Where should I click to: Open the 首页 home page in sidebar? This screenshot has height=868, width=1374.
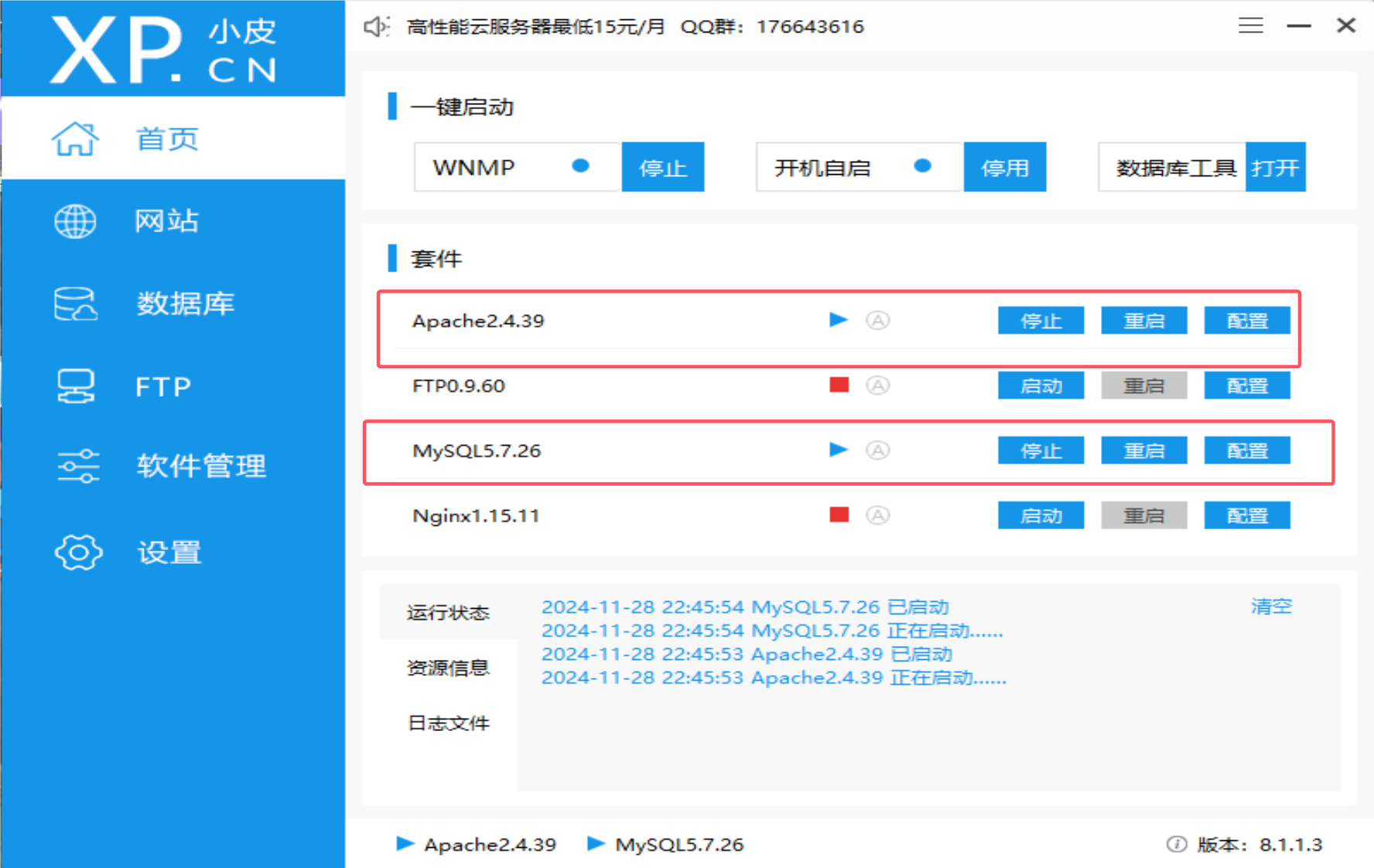click(165, 139)
